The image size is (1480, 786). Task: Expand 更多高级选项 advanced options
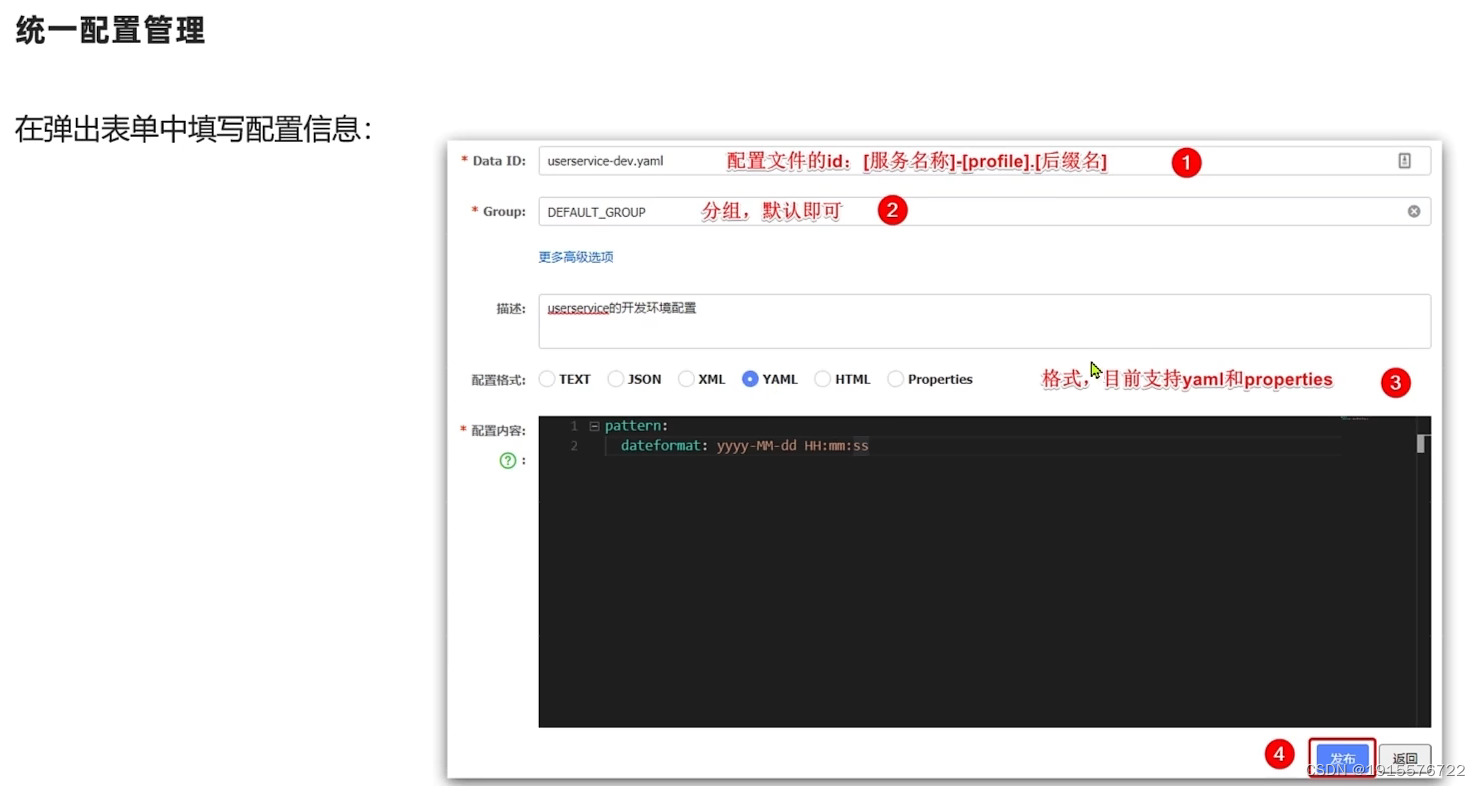(x=575, y=257)
